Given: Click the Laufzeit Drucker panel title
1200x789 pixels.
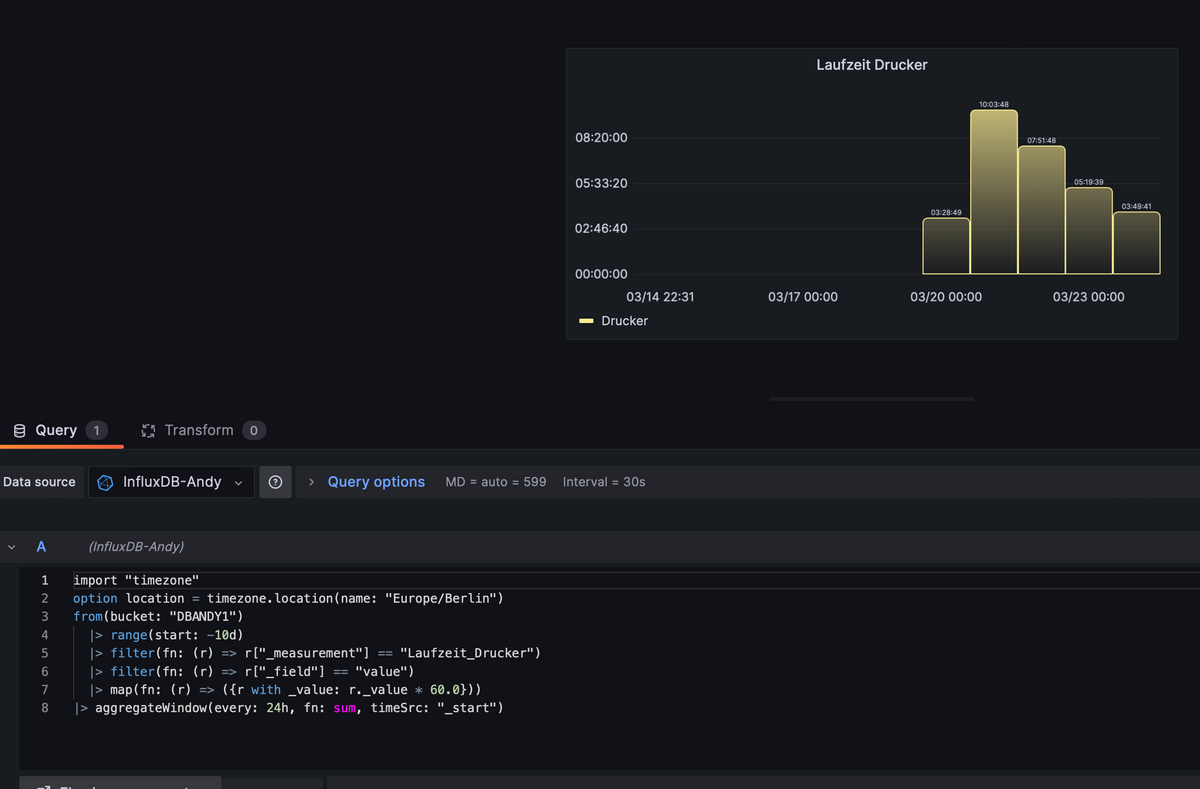Looking at the screenshot, I should (872, 65).
